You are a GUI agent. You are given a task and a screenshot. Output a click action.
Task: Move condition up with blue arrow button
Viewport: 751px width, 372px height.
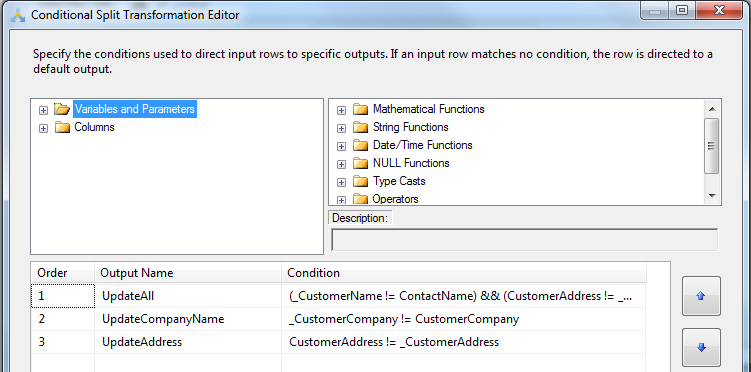pos(701,296)
